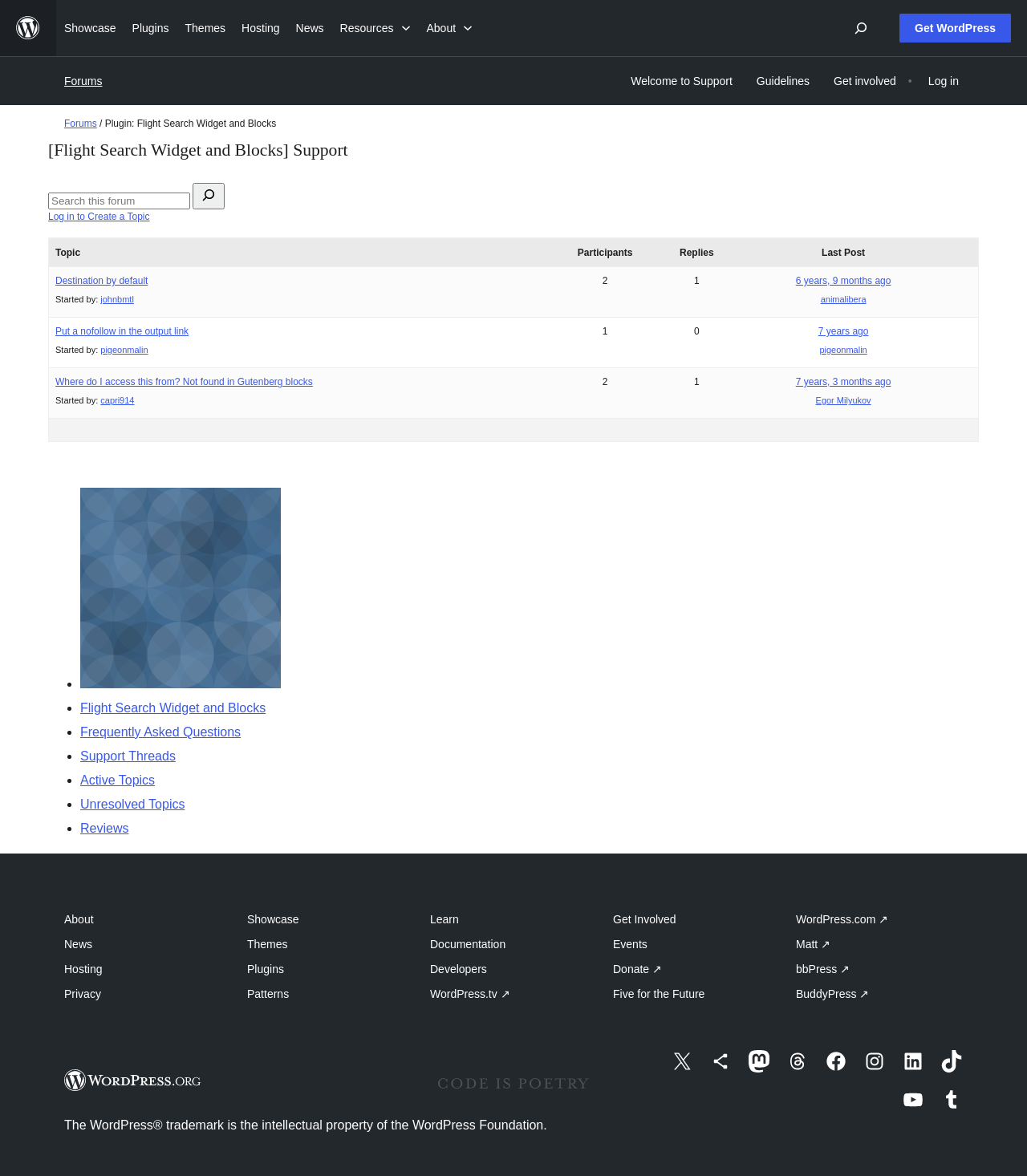1027x1176 pixels.
Task: Click Log in to Create a Topic
Action: (99, 217)
